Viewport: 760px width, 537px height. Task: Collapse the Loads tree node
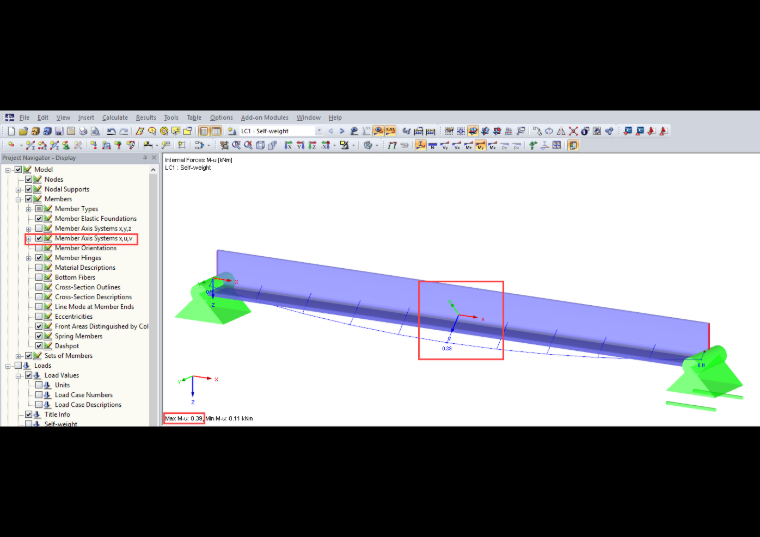[8, 366]
